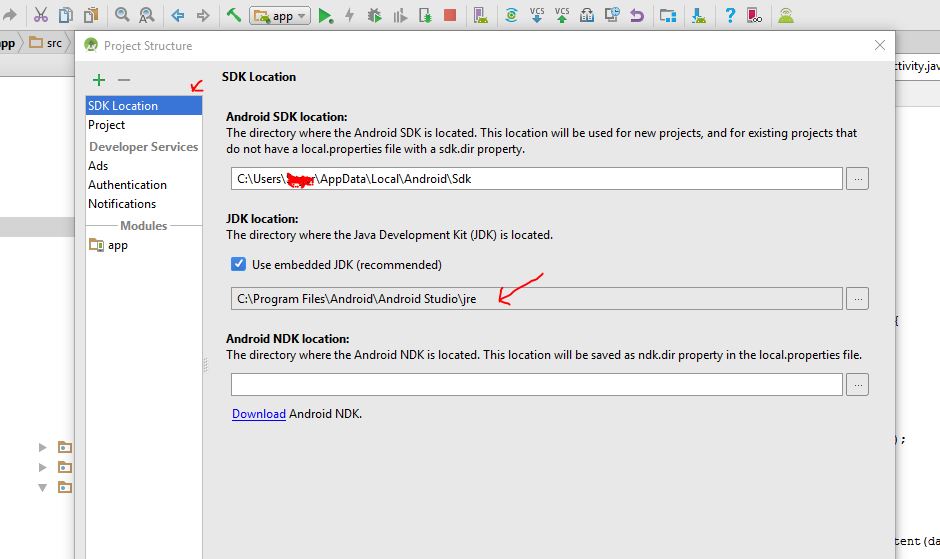Browse for the Android NDK location
Screen dimensions: 940x559
(857, 384)
